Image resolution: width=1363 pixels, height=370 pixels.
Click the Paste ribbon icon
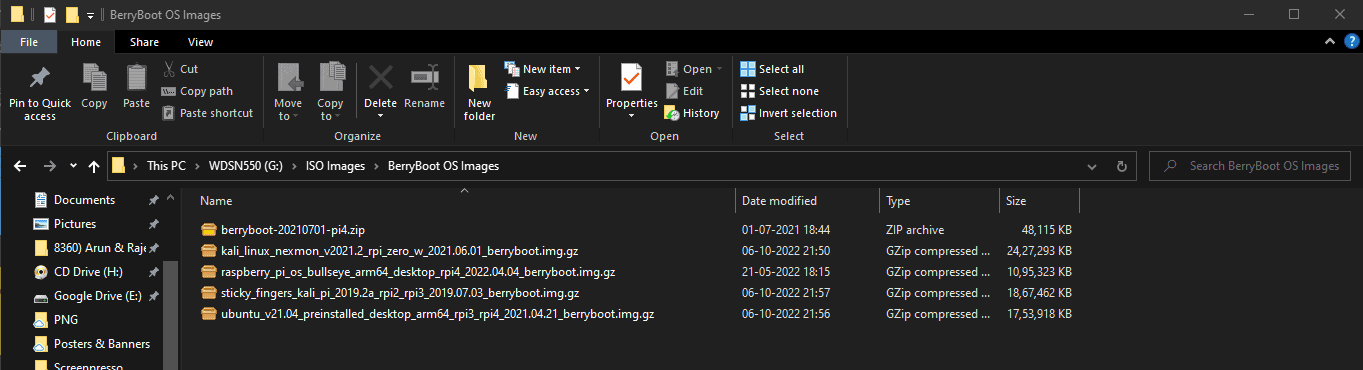pyautogui.click(x=136, y=77)
